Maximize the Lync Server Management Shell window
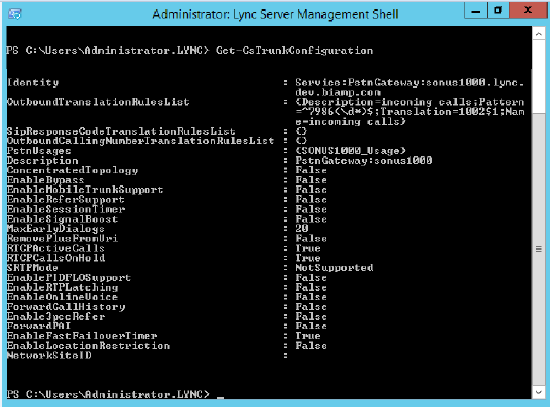Screen dimensions: 550x407 [x=498, y=11]
